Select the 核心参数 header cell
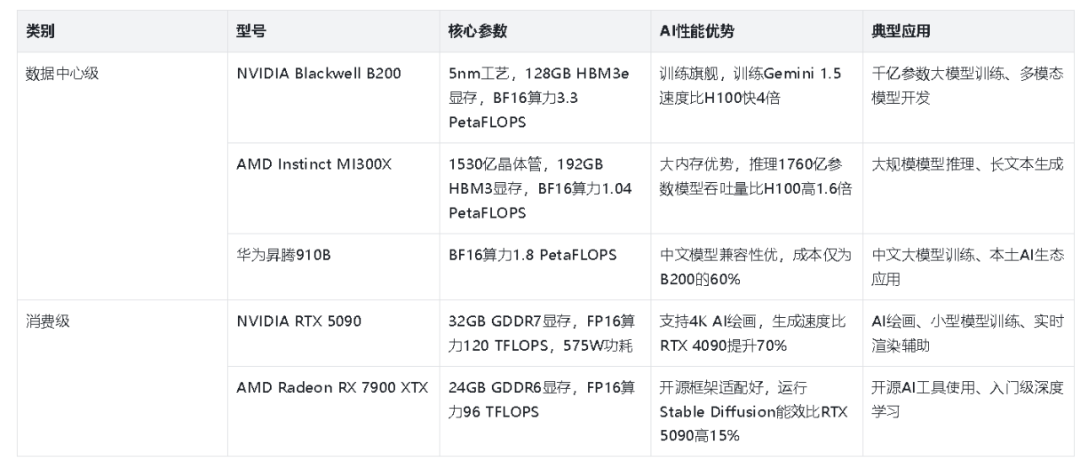 (x=545, y=31)
